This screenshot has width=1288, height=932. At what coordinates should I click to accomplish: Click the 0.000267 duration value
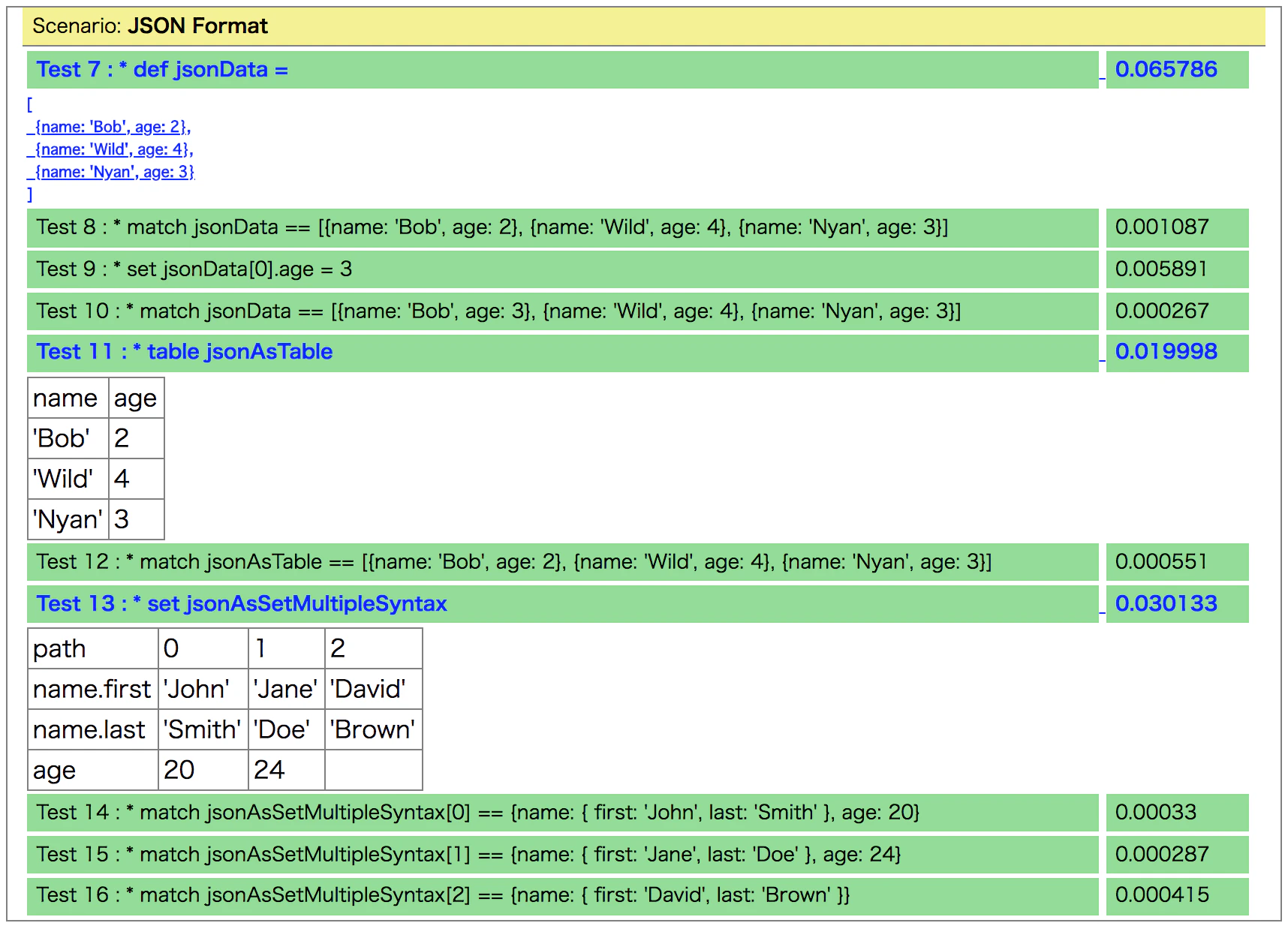(1178, 311)
